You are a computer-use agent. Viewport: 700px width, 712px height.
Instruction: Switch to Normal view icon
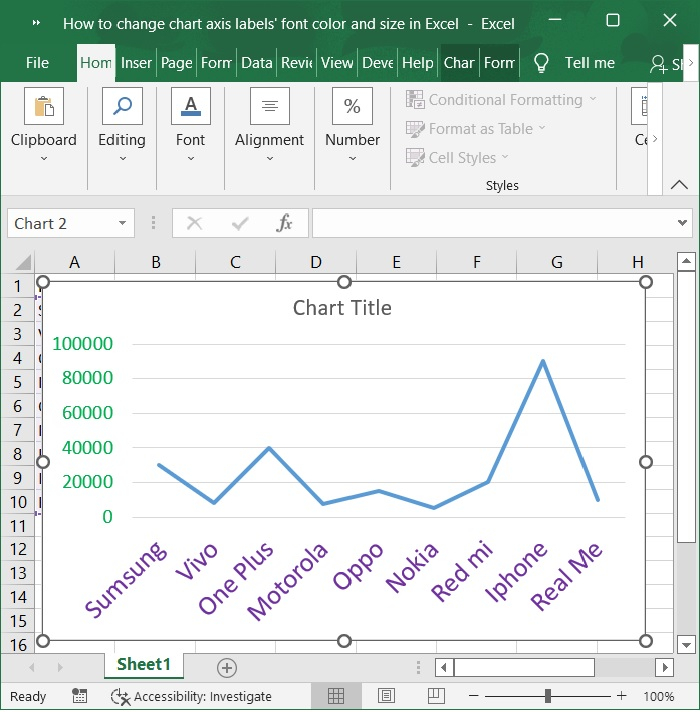click(336, 696)
